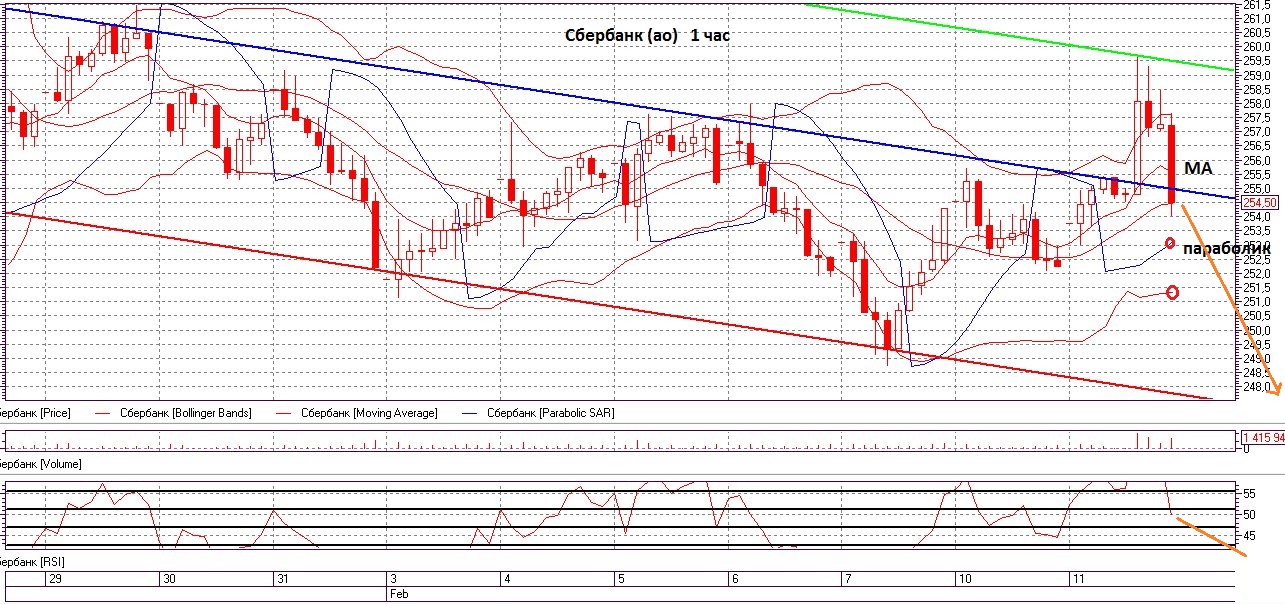The height and width of the screenshot is (604, 1285).
Task: Click price axis value 255,0
Action: [x=1258, y=188]
